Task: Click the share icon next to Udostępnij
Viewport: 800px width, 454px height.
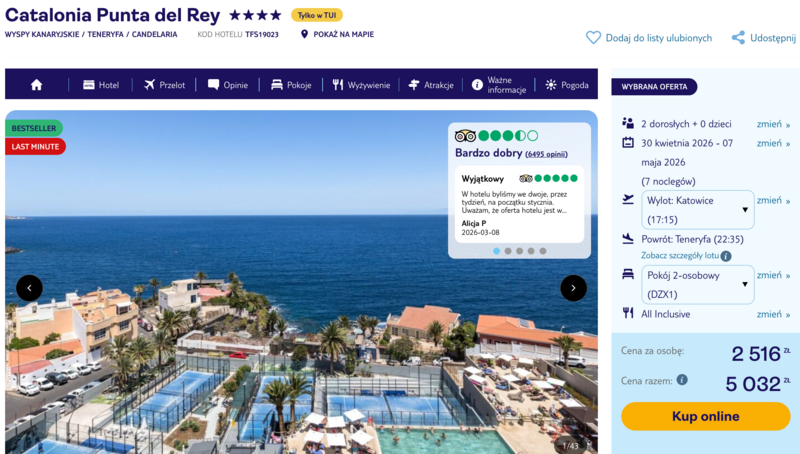Action: tap(738, 38)
